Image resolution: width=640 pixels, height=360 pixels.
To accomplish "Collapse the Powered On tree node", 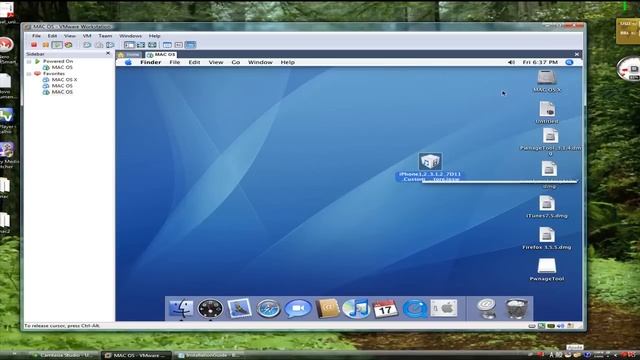I will coord(29,61).
